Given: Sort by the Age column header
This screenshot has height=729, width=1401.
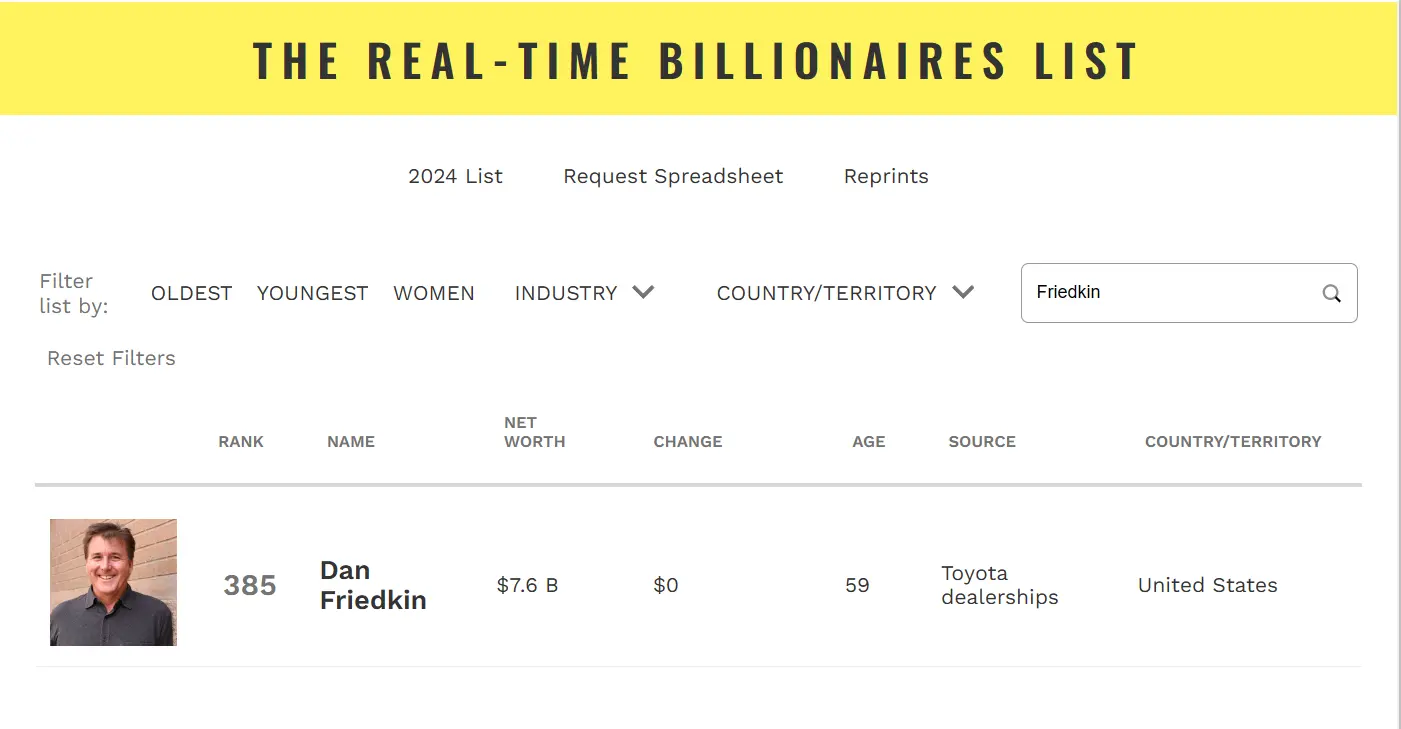Looking at the screenshot, I should [868, 441].
